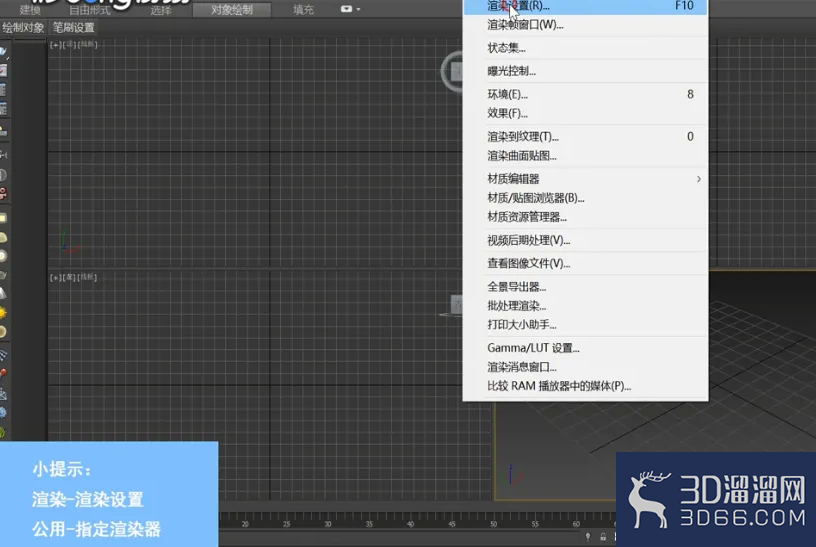Screen dimensions: 816x547
Task: Open 材质/贴图浏览器(B)... menu item
Action: [585, 198]
